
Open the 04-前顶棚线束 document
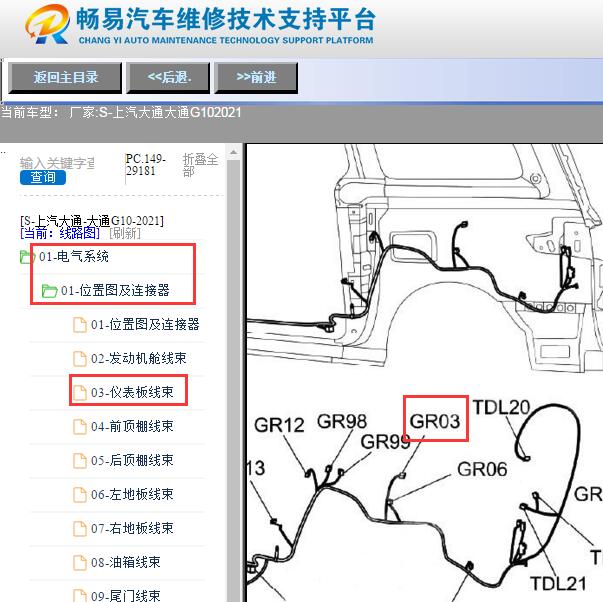pos(132,426)
